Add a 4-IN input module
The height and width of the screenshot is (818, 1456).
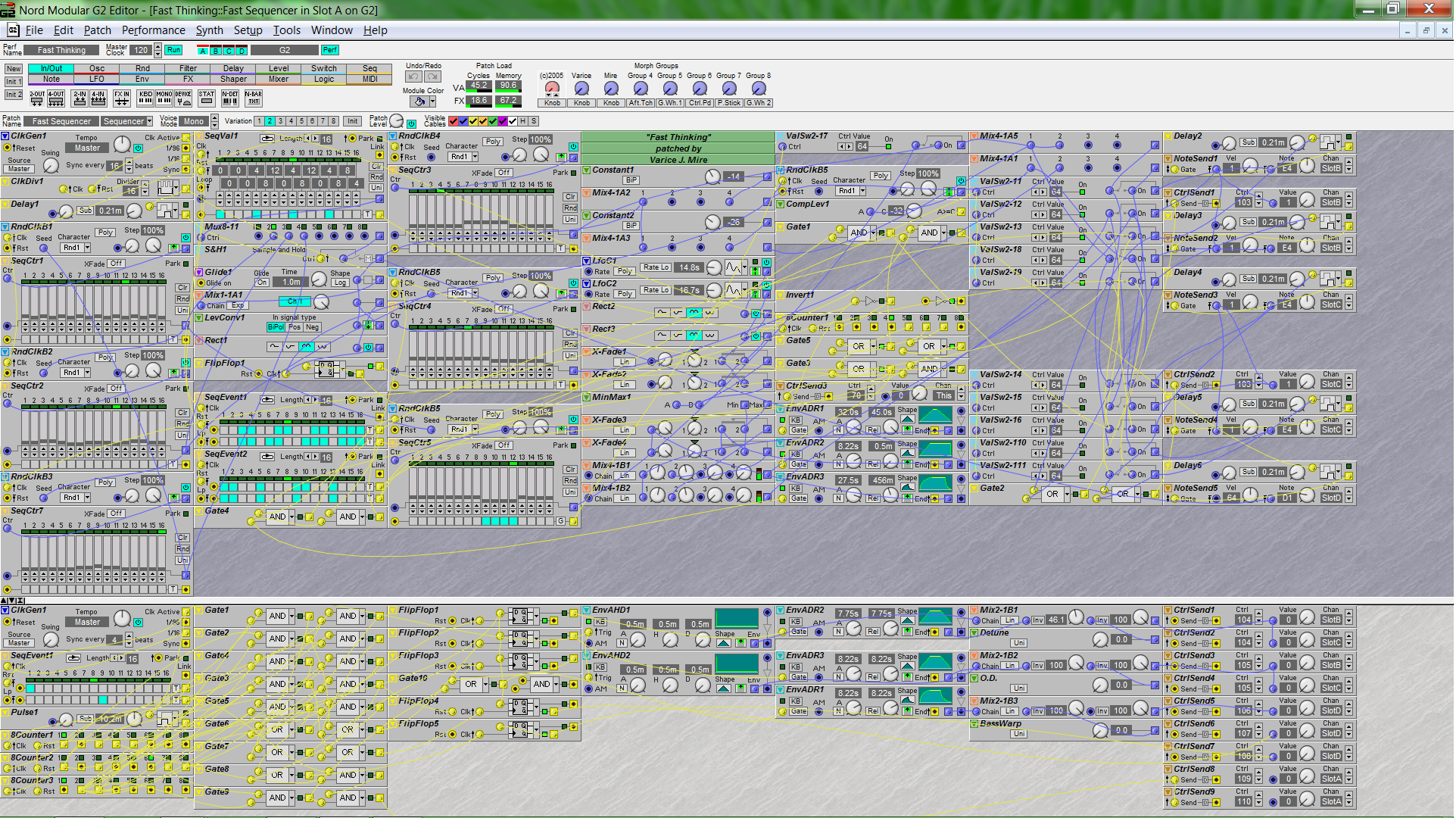coord(98,98)
